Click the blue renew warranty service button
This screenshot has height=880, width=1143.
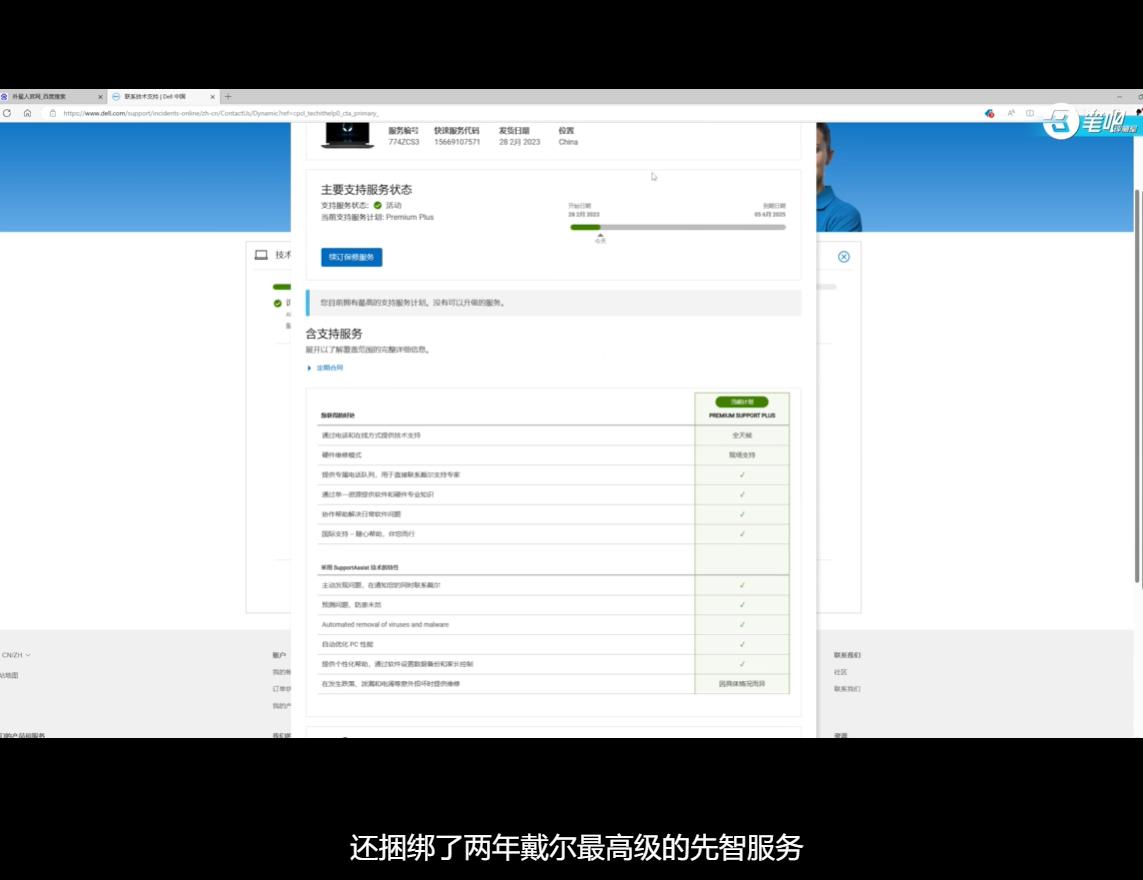(351, 257)
